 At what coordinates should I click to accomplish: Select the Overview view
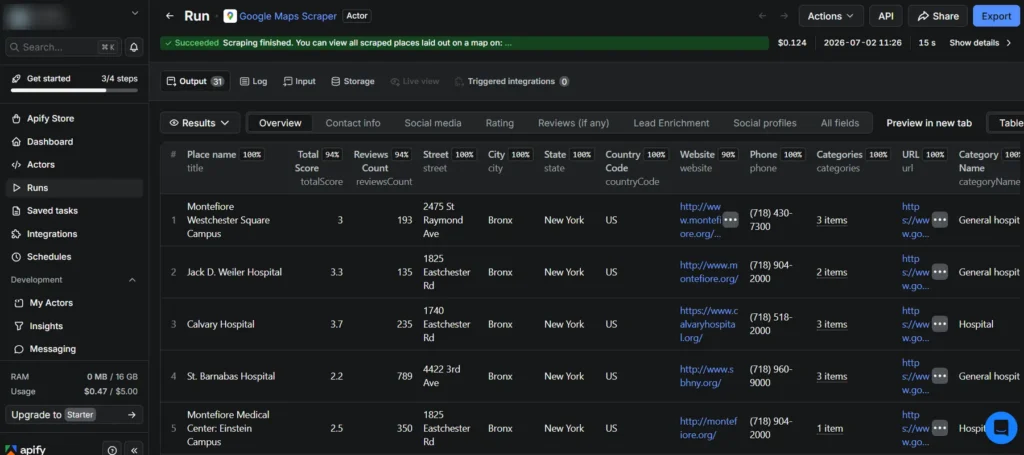point(280,123)
